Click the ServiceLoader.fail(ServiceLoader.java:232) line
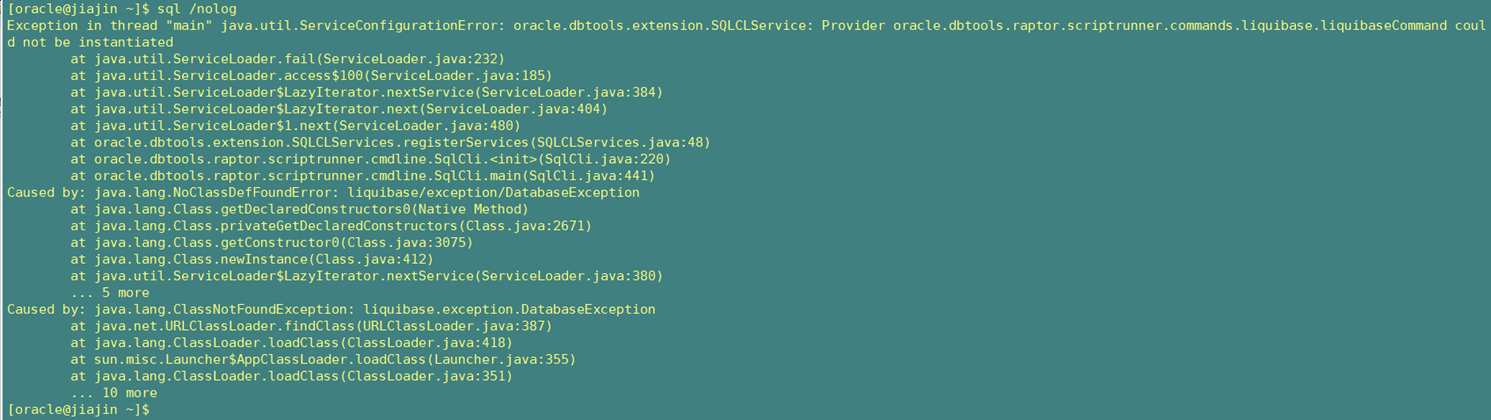Screen dimensions: 1491x420 tap(288, 59)
